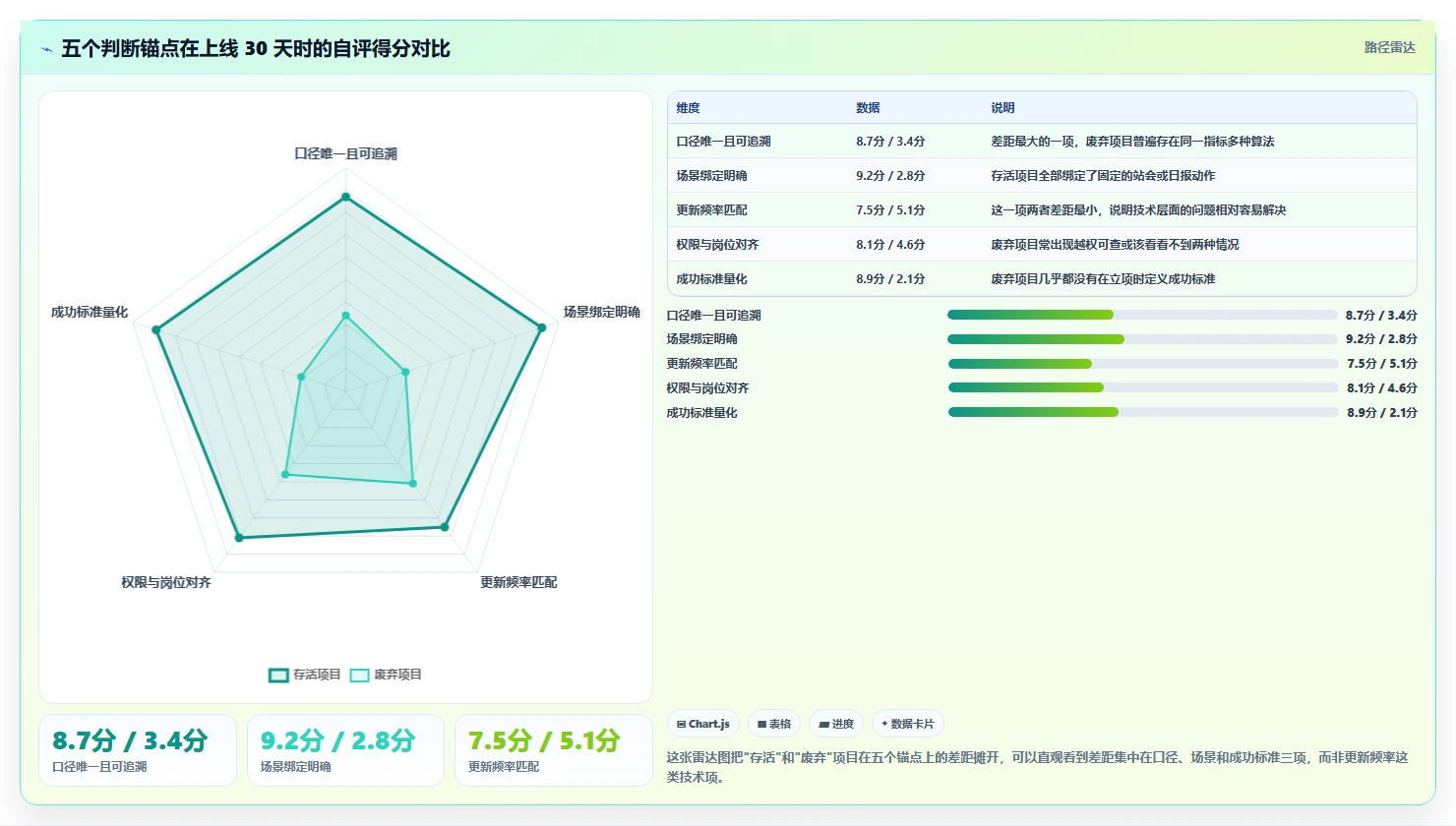Select table cell 权限与岗位对齐

click(x=717, y=245)
